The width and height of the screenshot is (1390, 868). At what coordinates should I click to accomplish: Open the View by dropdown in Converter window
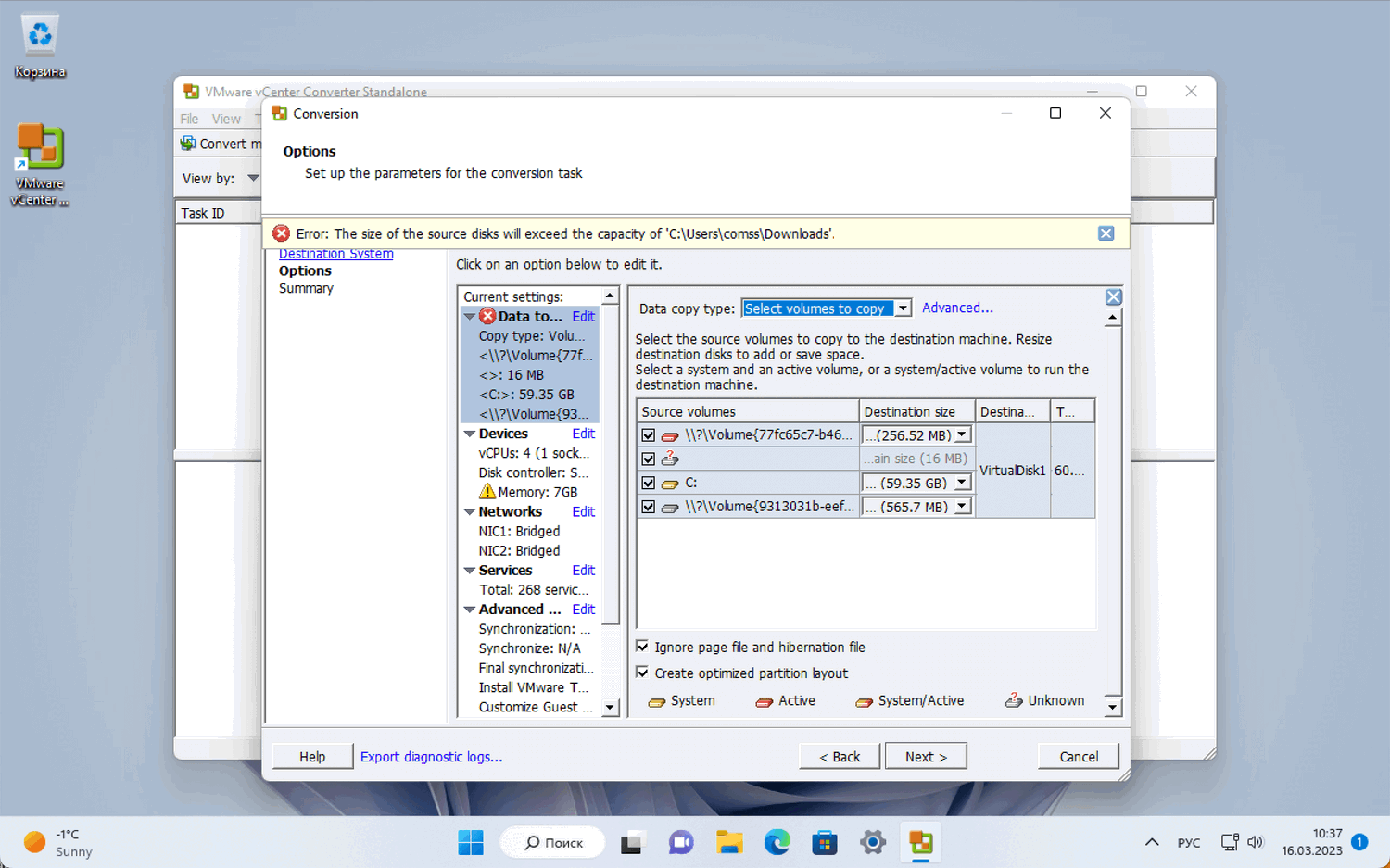[x=253, y=178]
